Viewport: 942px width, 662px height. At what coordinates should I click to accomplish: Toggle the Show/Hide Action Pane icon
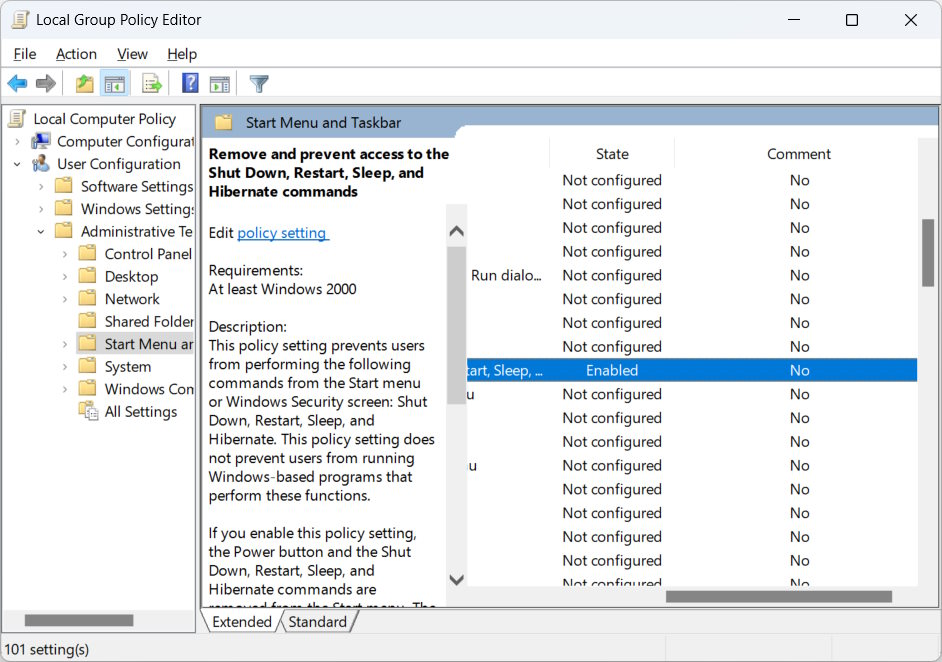[220, 83]
